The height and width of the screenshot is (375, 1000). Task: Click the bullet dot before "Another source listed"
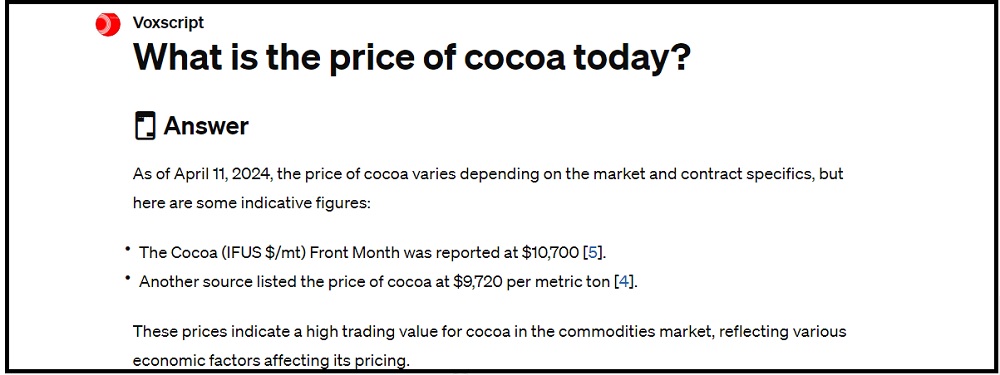pos(128,278)
